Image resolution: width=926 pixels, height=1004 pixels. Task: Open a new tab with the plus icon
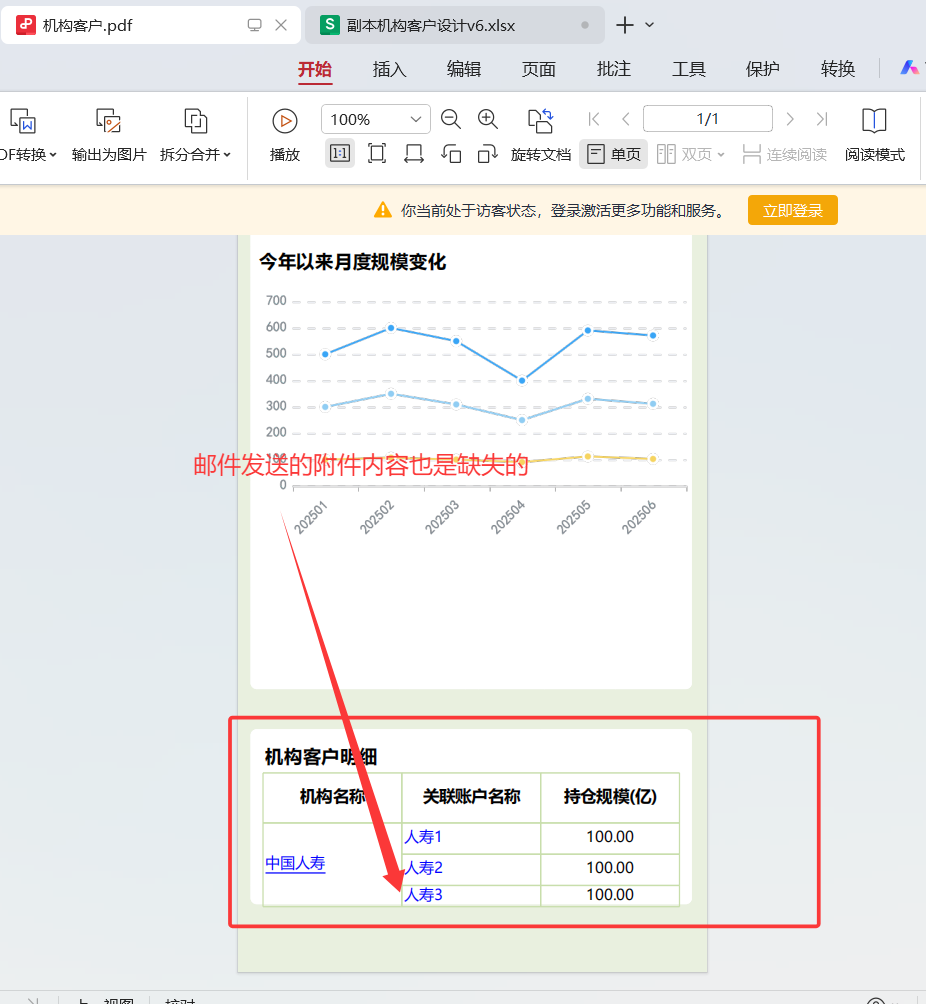pos(624,25)
